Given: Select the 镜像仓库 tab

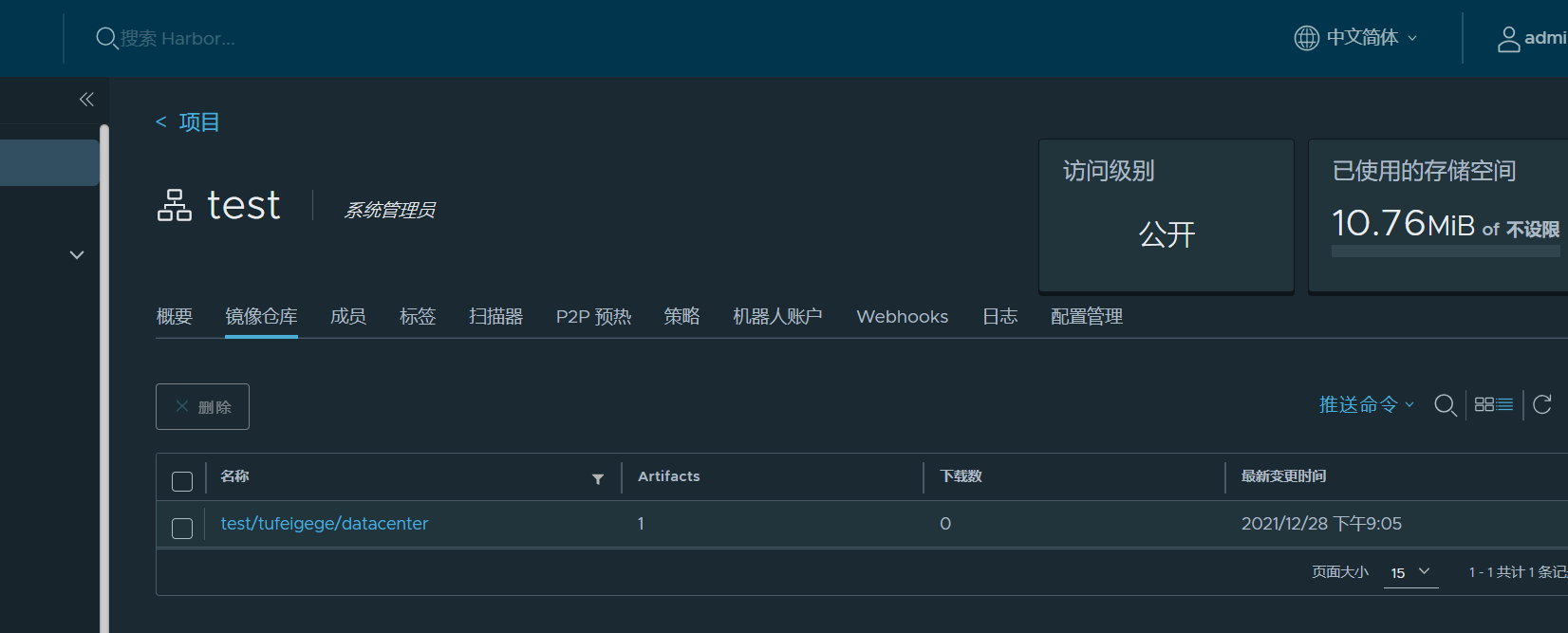Looking at the screenshot, I should pyautogui.click(x=261, y=316).
